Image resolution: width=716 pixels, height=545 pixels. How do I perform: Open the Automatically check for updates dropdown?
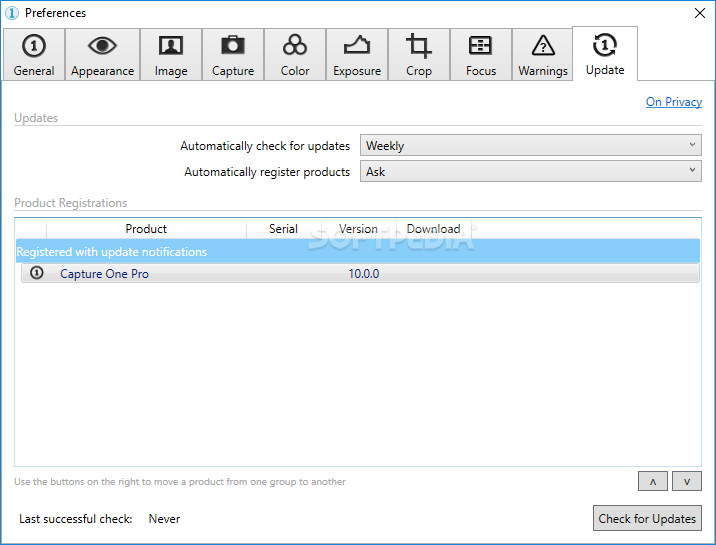[531, 146]
